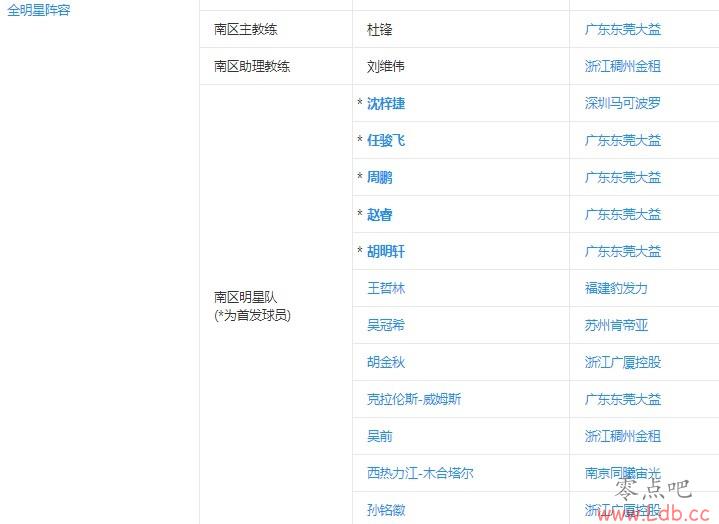The image size is (719, 524).
Task: Open player link 胡明轩
Action: [x=386, y=251]
